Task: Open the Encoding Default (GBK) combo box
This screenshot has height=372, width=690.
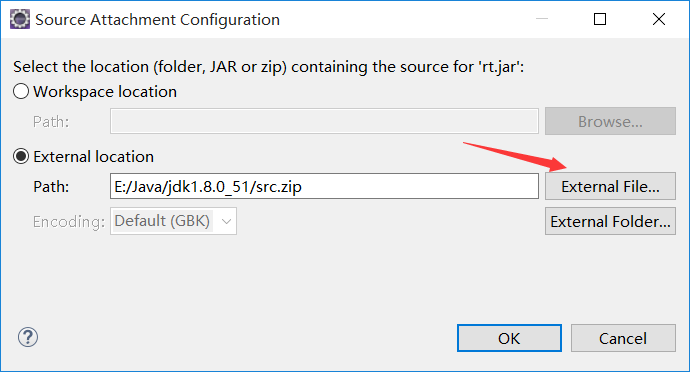Action: pos(173,221)
